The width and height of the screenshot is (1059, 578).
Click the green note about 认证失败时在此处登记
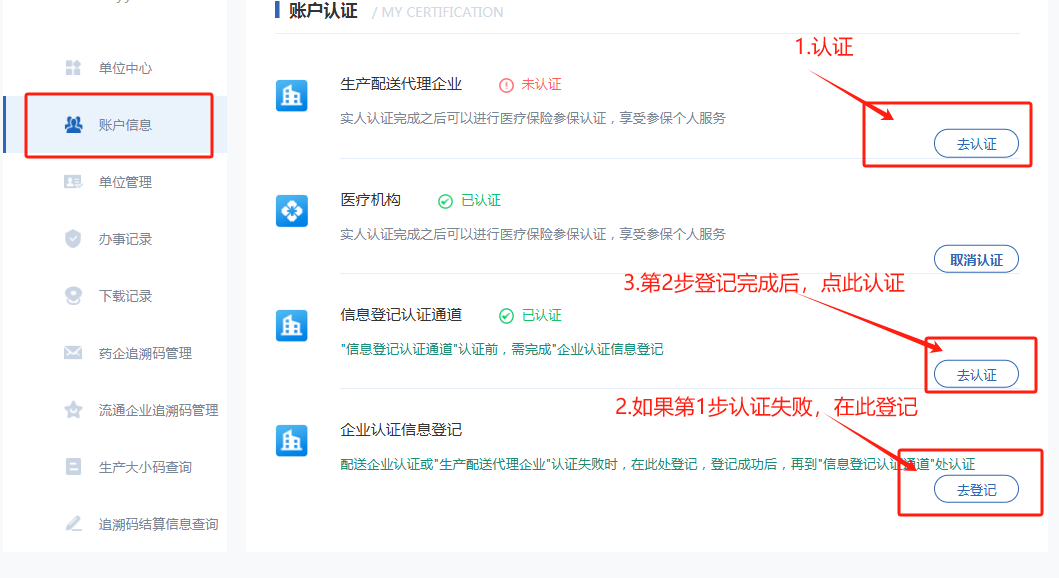[x=657, y=464]
